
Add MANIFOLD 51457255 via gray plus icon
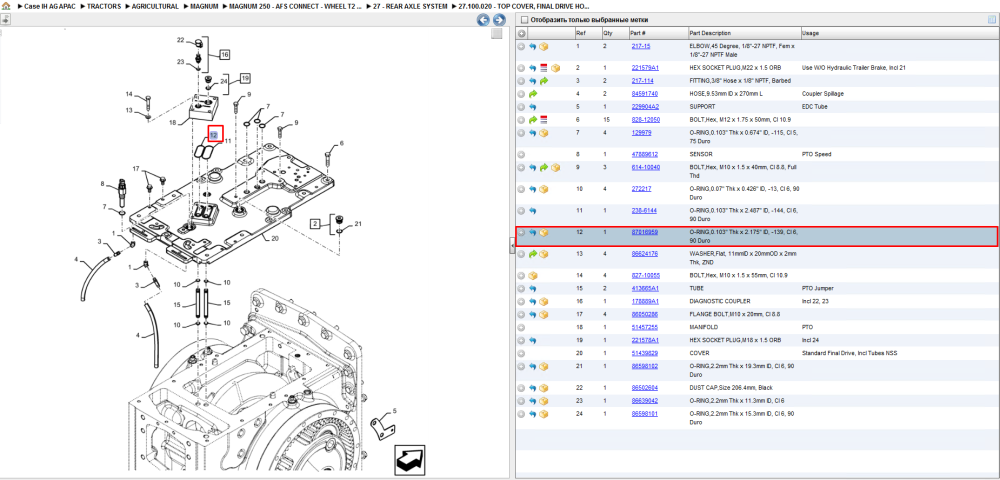click(x=522, y=328)
